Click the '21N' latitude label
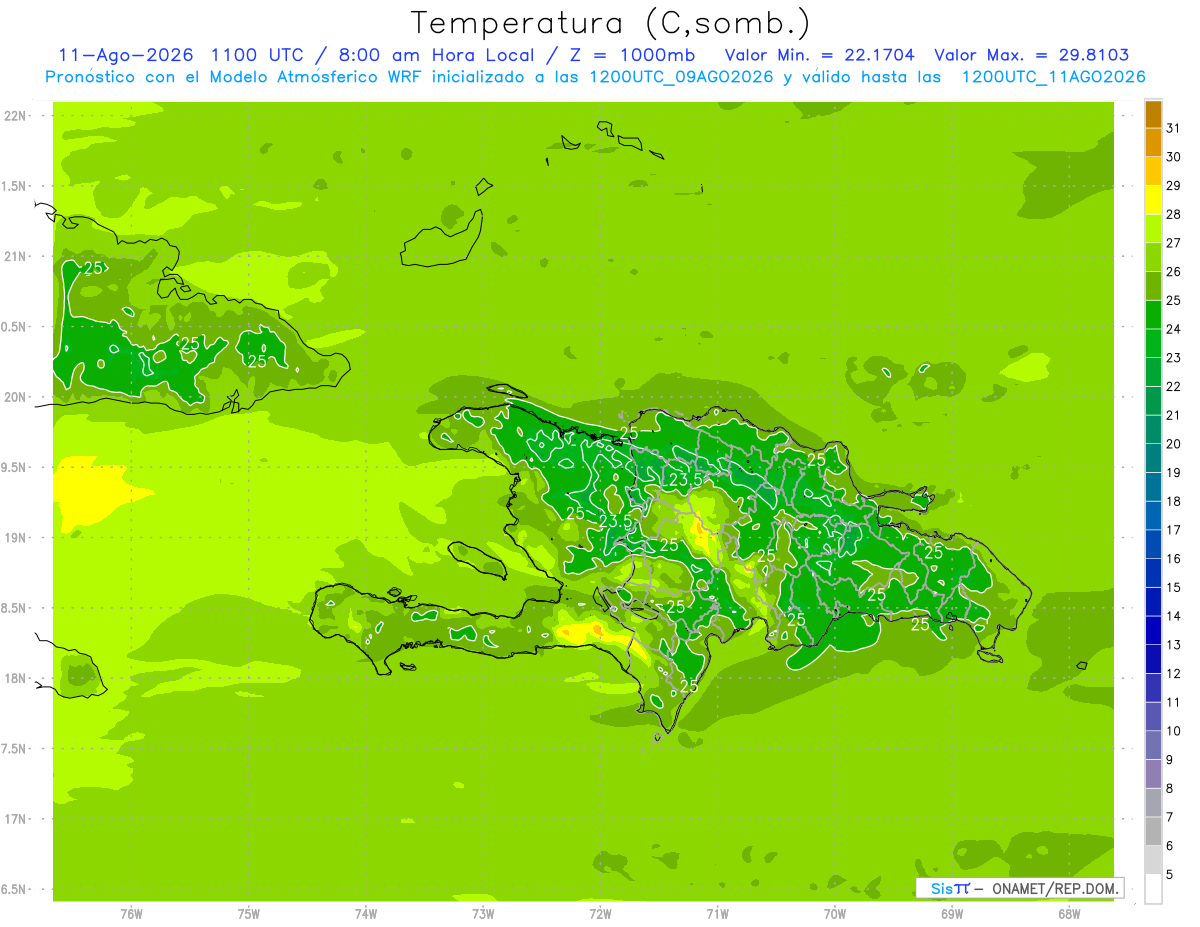Screen dimensions: 1200x927 (15, 256)
